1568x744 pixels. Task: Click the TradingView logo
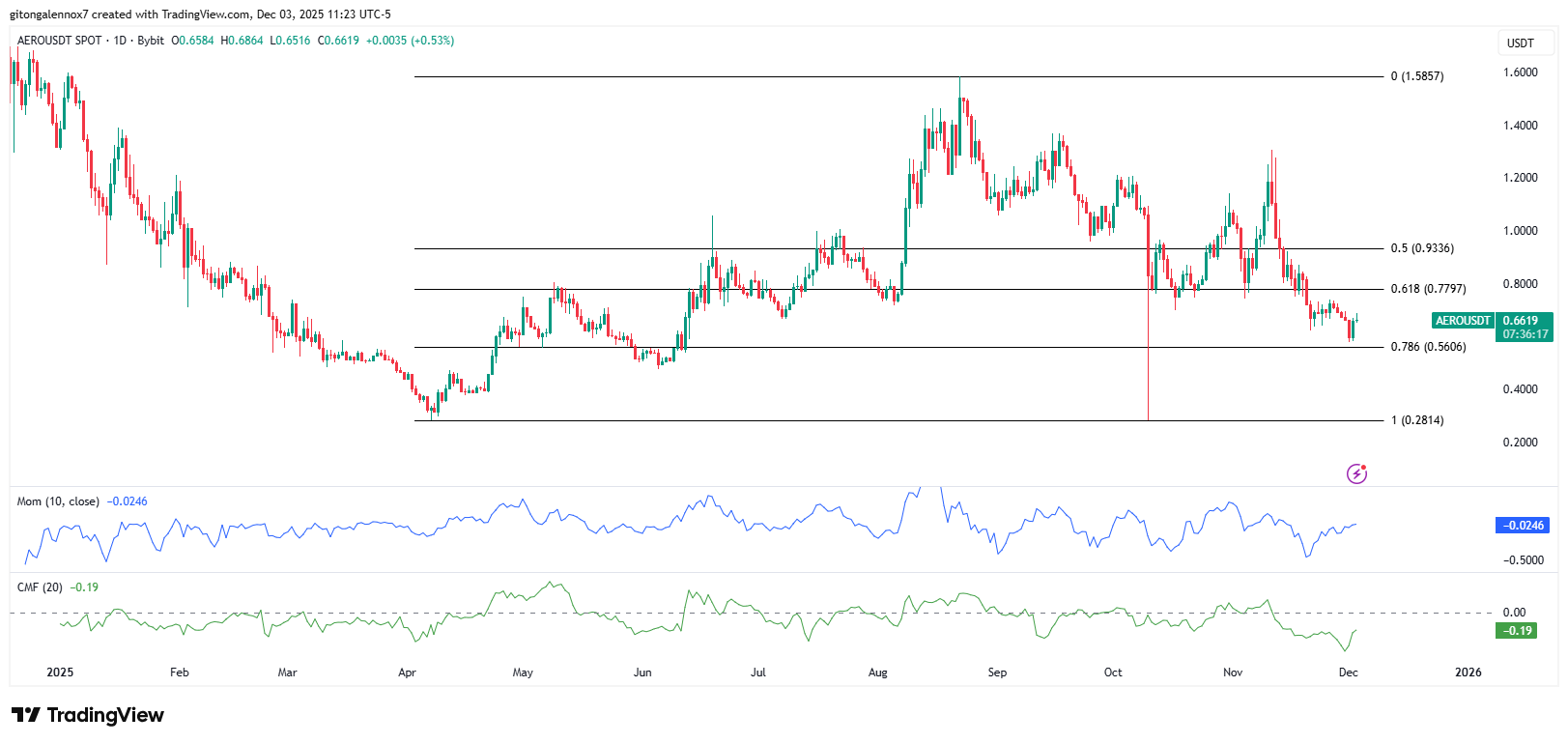coord(88,715)
